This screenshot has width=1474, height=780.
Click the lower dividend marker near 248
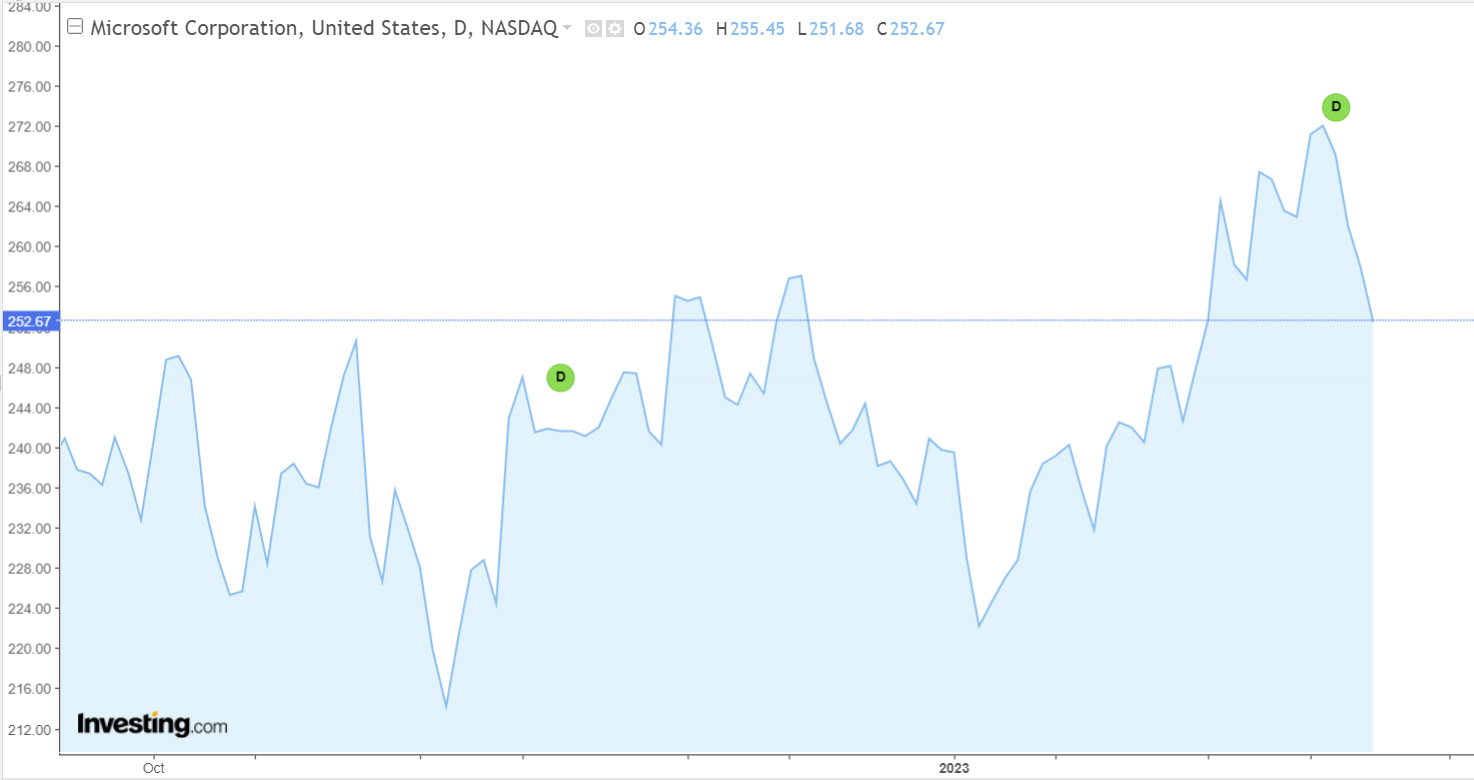click(560, 377)
